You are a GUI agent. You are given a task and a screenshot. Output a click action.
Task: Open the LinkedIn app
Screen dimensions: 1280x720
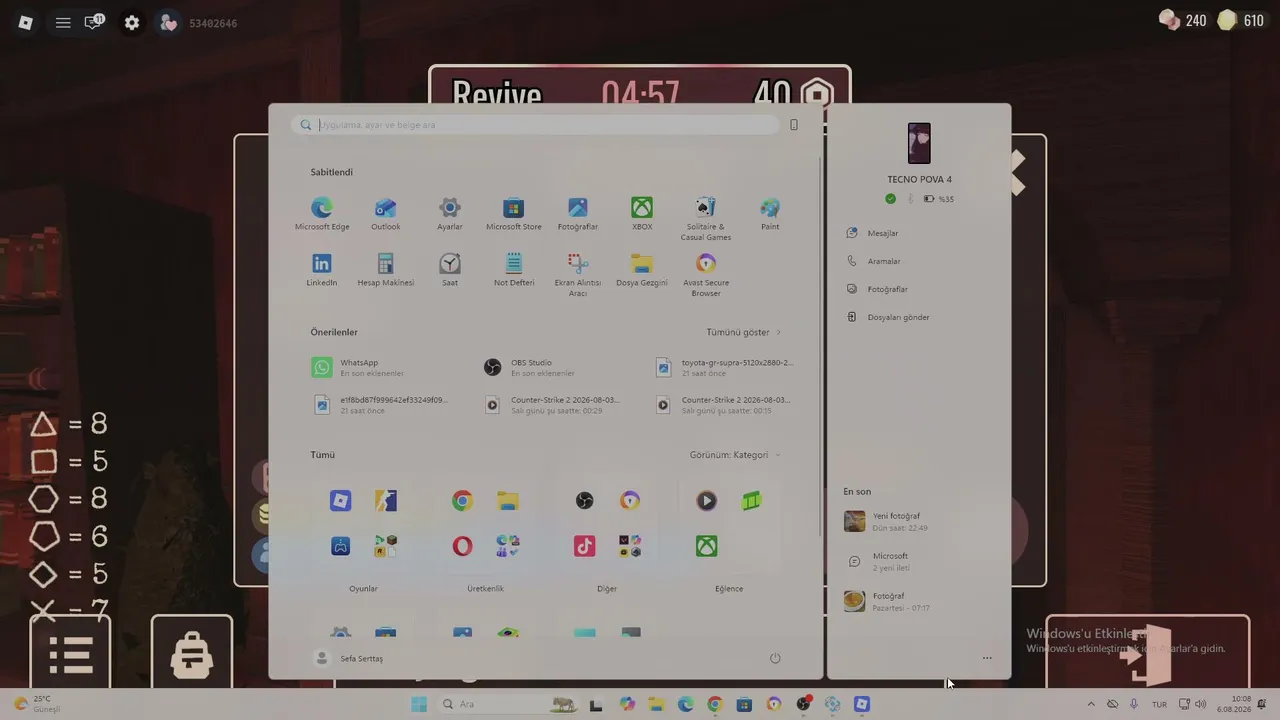[322, 269]
